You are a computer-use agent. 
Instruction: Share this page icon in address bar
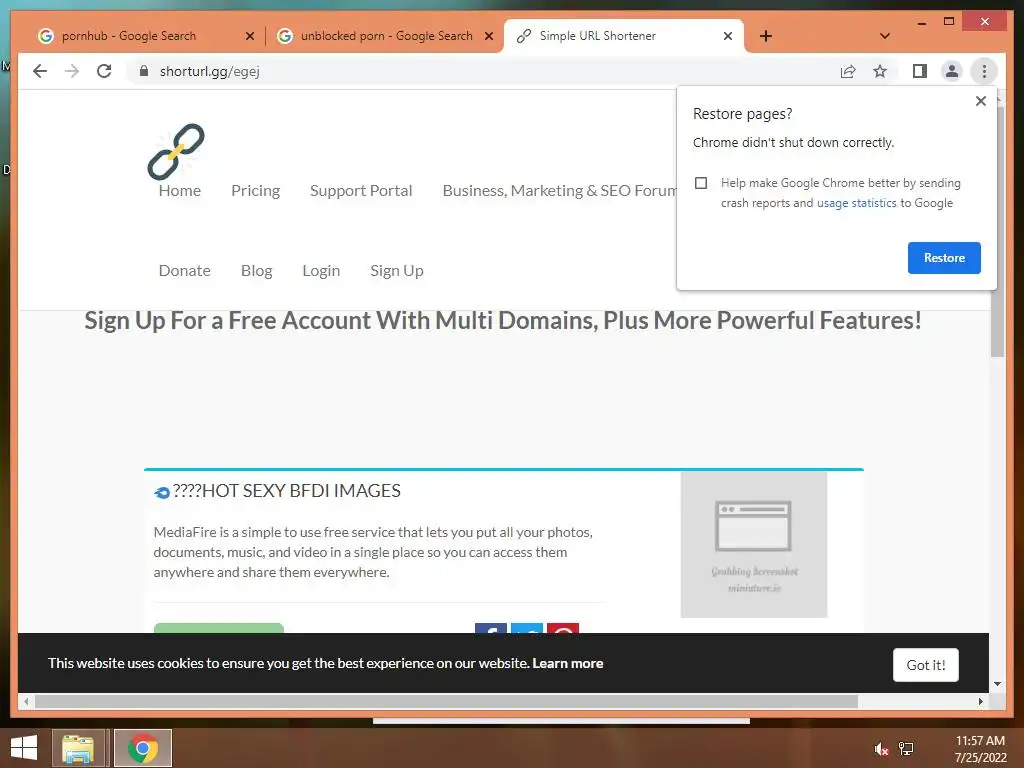point(848,71)
